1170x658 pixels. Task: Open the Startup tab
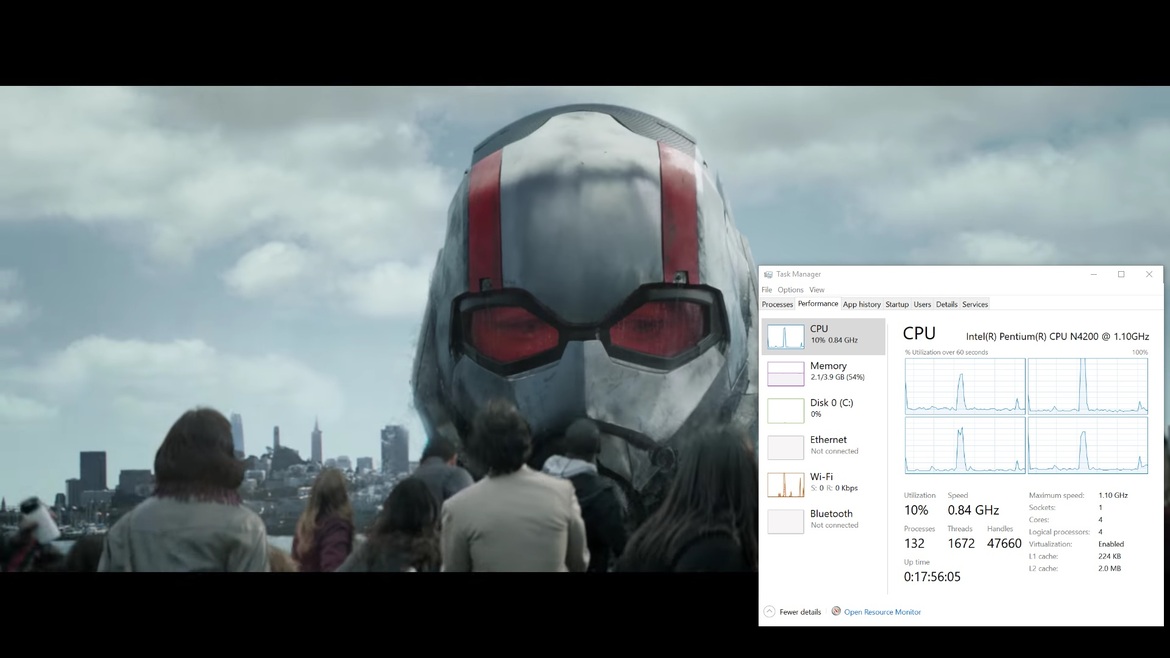click(x=897, y=304)
